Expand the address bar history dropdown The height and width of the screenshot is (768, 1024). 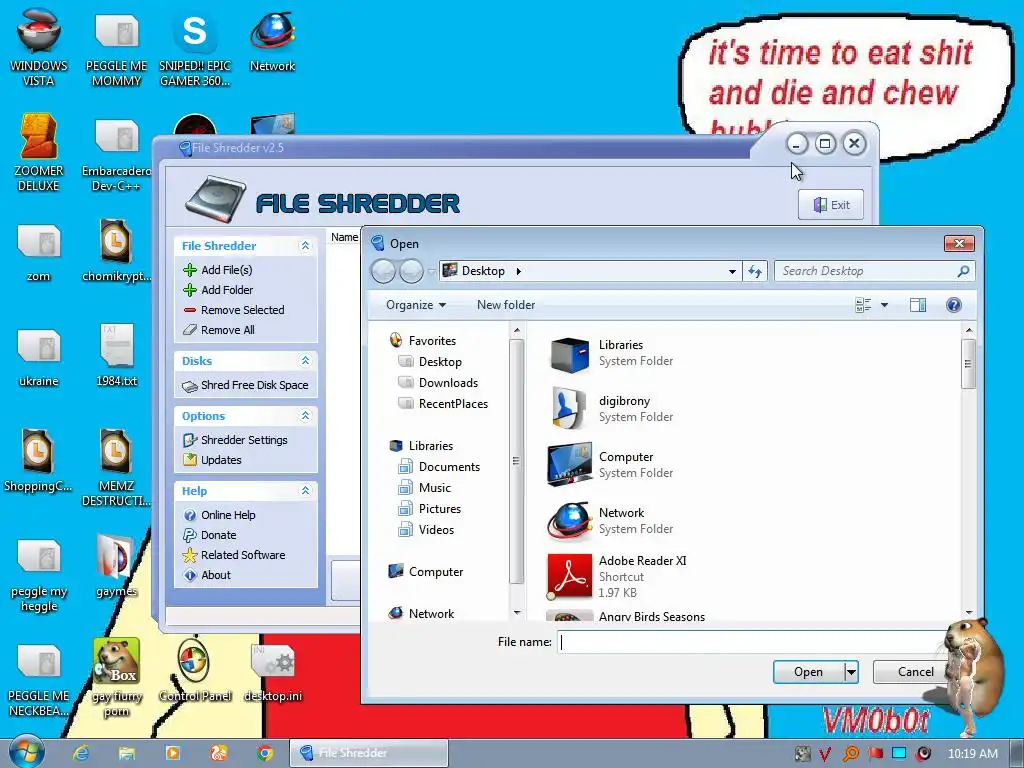[x=732, y=272]
